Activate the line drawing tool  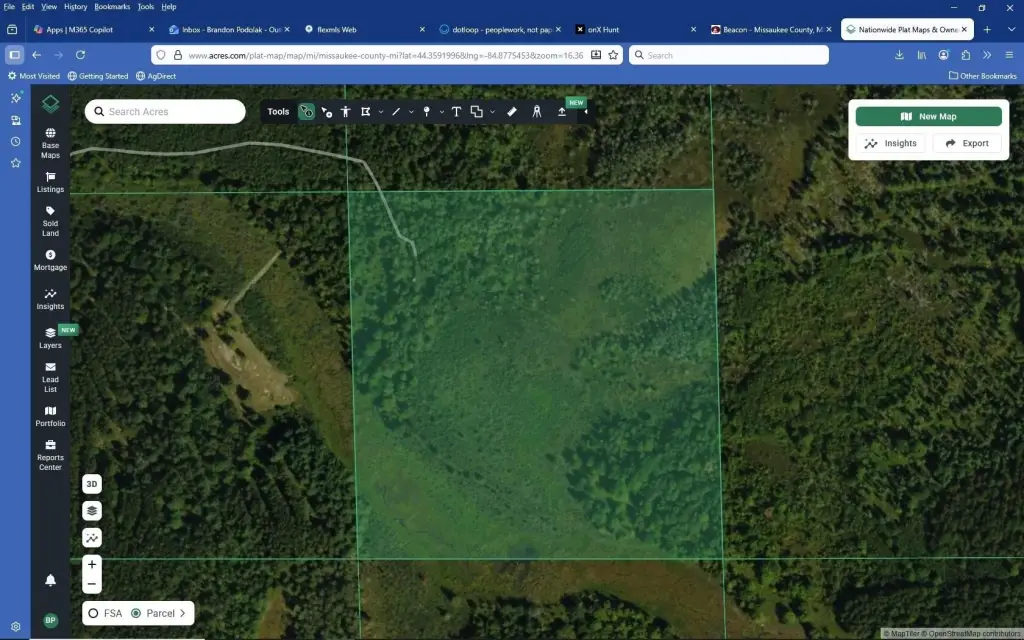click(396, 112)
